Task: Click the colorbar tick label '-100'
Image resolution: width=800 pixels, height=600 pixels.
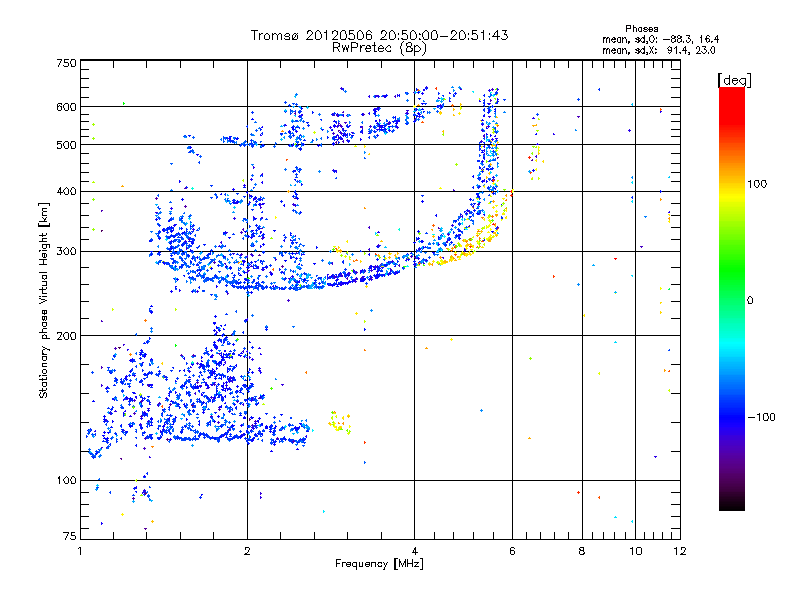Action: click(x=761, y=417)
